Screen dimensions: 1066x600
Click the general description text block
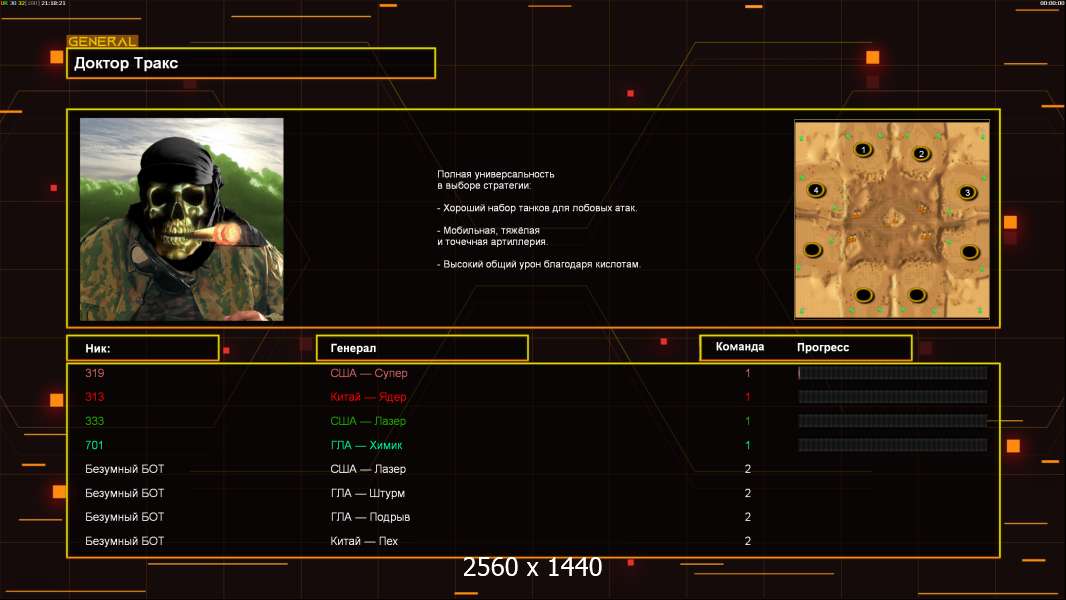pos(538,219)
